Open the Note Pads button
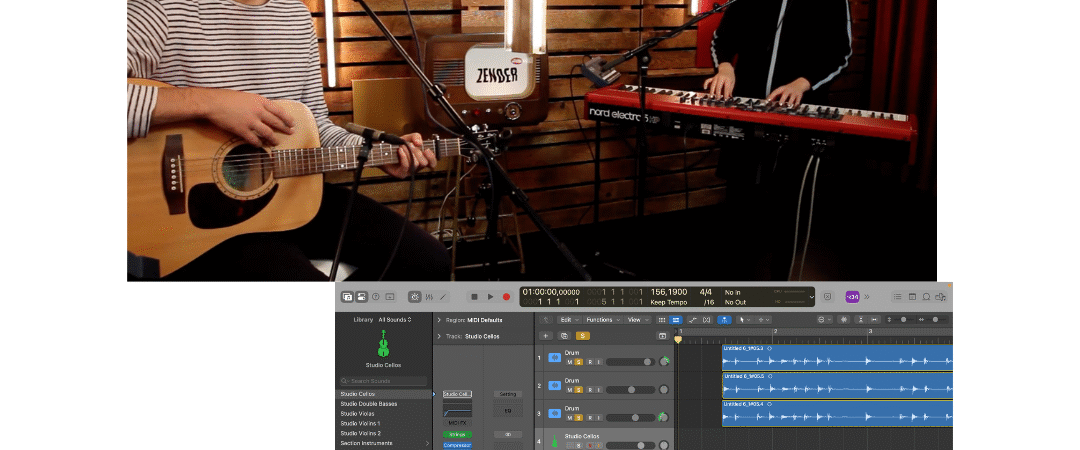Image resolution: width=1080 pixels, height=450 pixels. tap(912, 297)
